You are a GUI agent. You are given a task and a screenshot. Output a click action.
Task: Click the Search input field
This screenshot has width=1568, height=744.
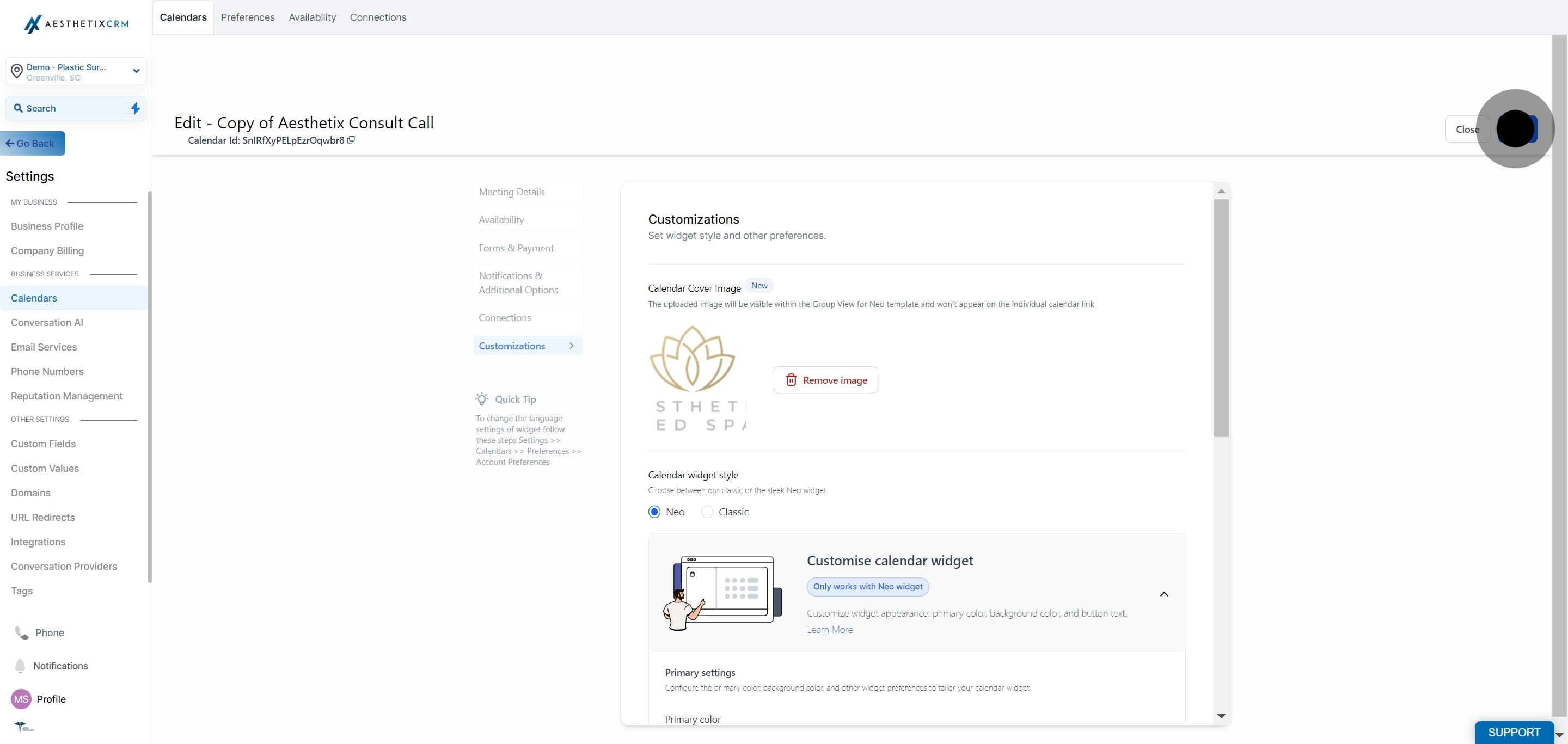pos(70,108)
